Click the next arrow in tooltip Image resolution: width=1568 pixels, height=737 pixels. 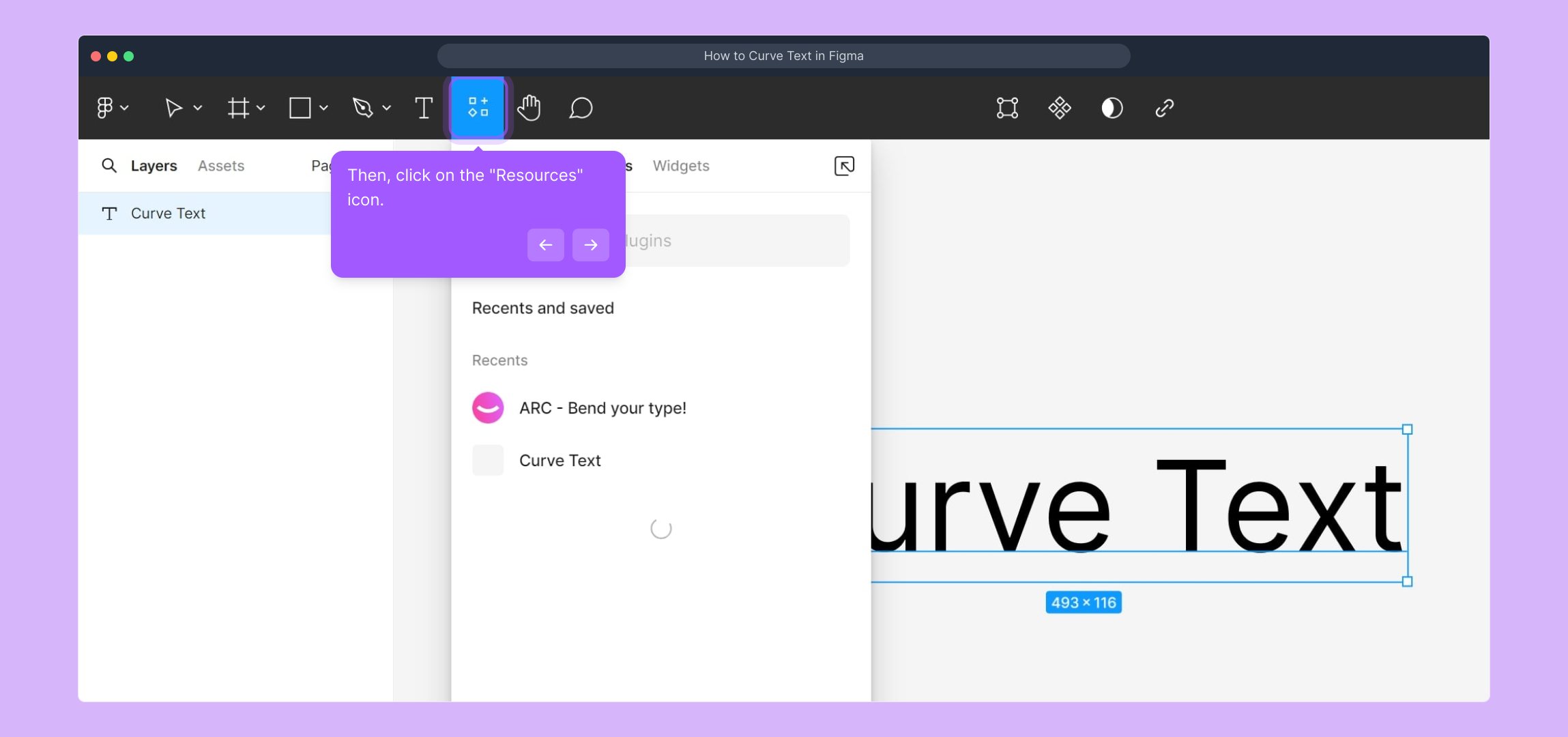coord(590,245)
